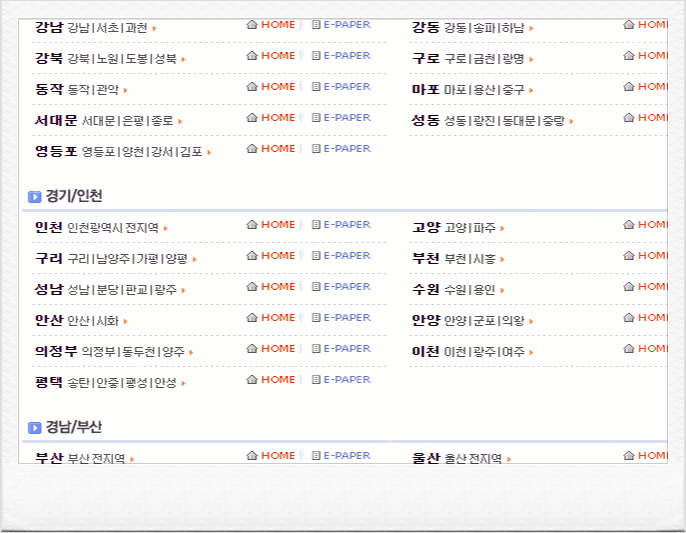The image size is (686, 533).
Task: Expand 성동 region via orange arrow
Action: tap(571, 121)
